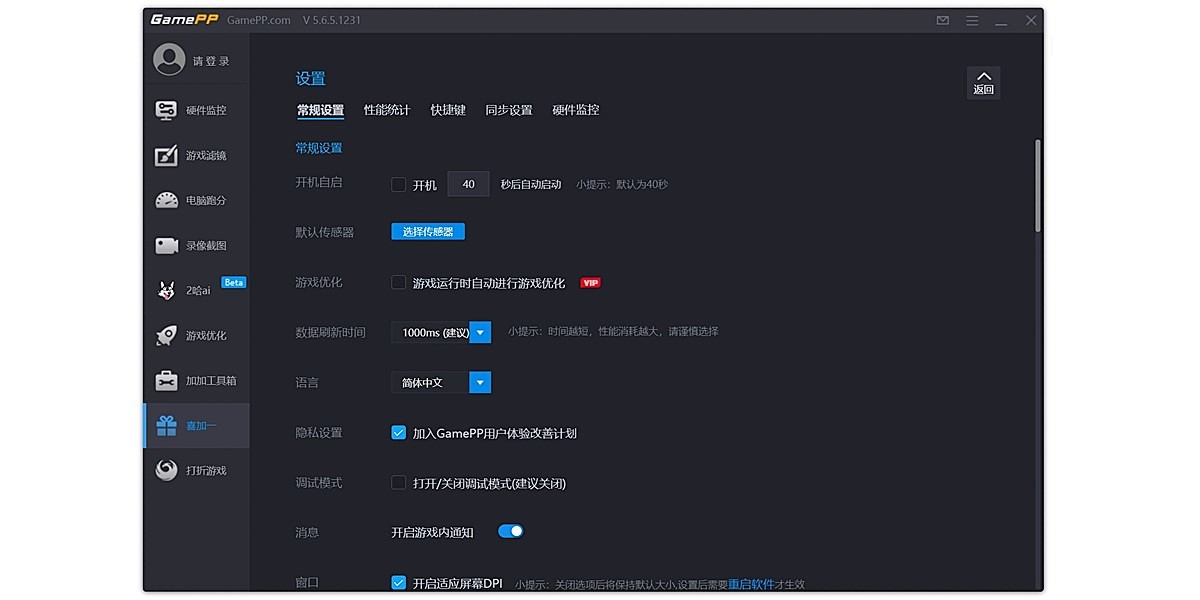Tick the 打开/关闭调试模式 checkbox
This screenshot has height=600, width=1200.
point(398,483)
